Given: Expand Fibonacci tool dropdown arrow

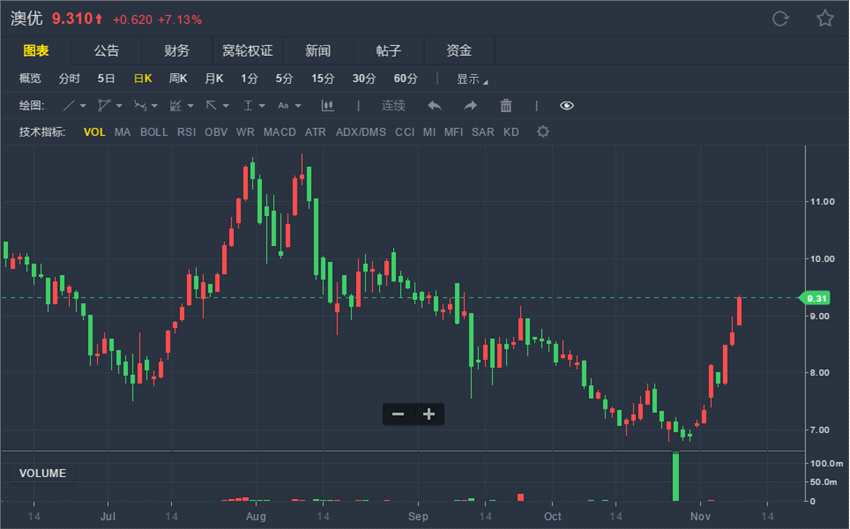Looking at the screenshot, I should pyautogui.click(x=190, y=106).
